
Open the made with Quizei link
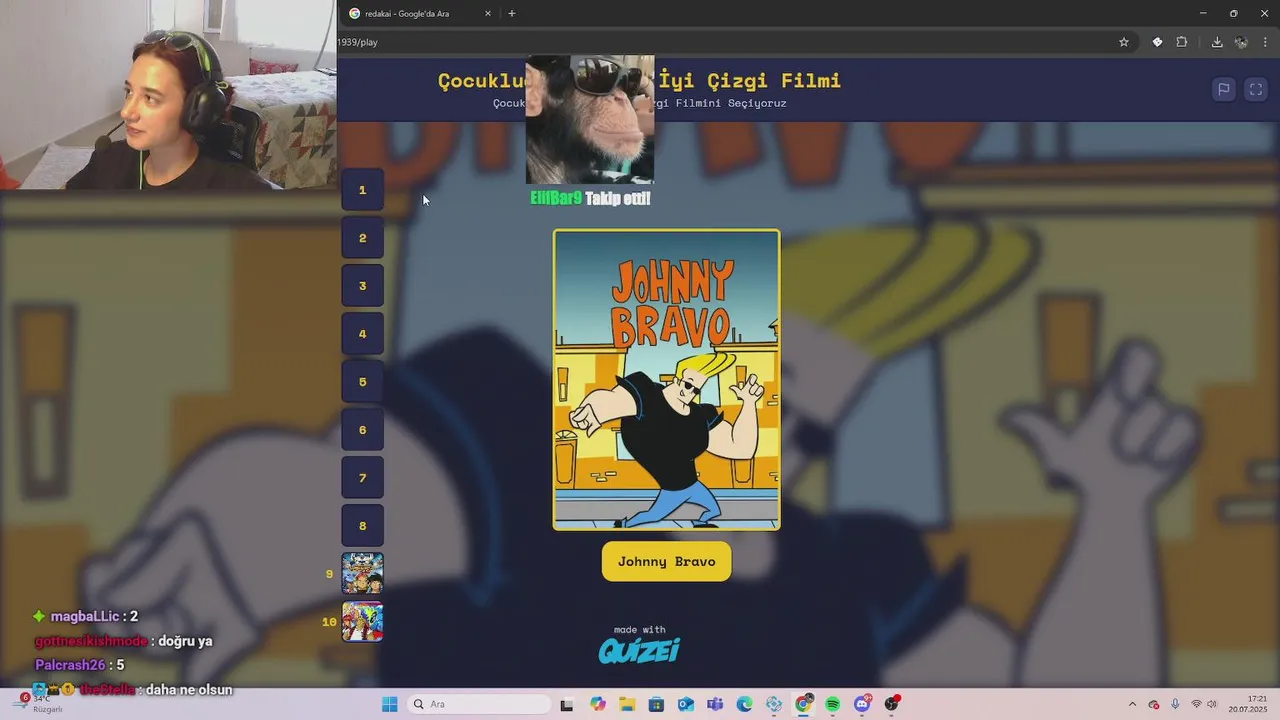point(639,645)
